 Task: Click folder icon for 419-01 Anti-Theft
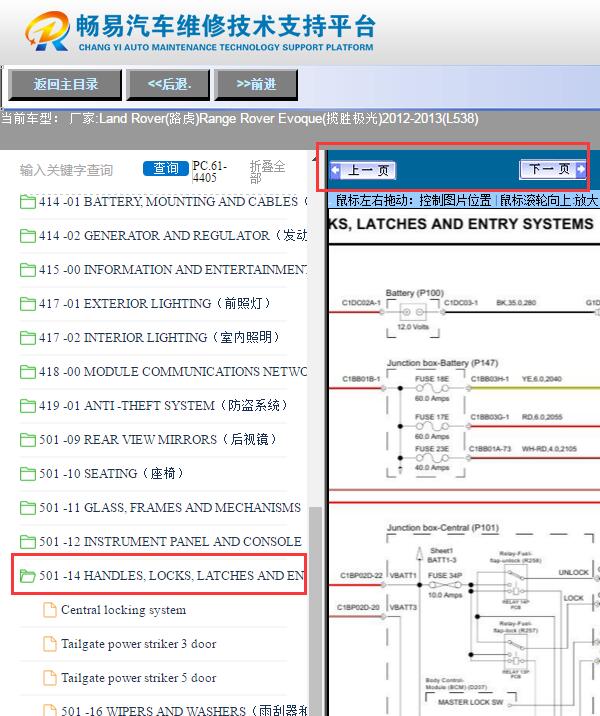click(28, 406)
